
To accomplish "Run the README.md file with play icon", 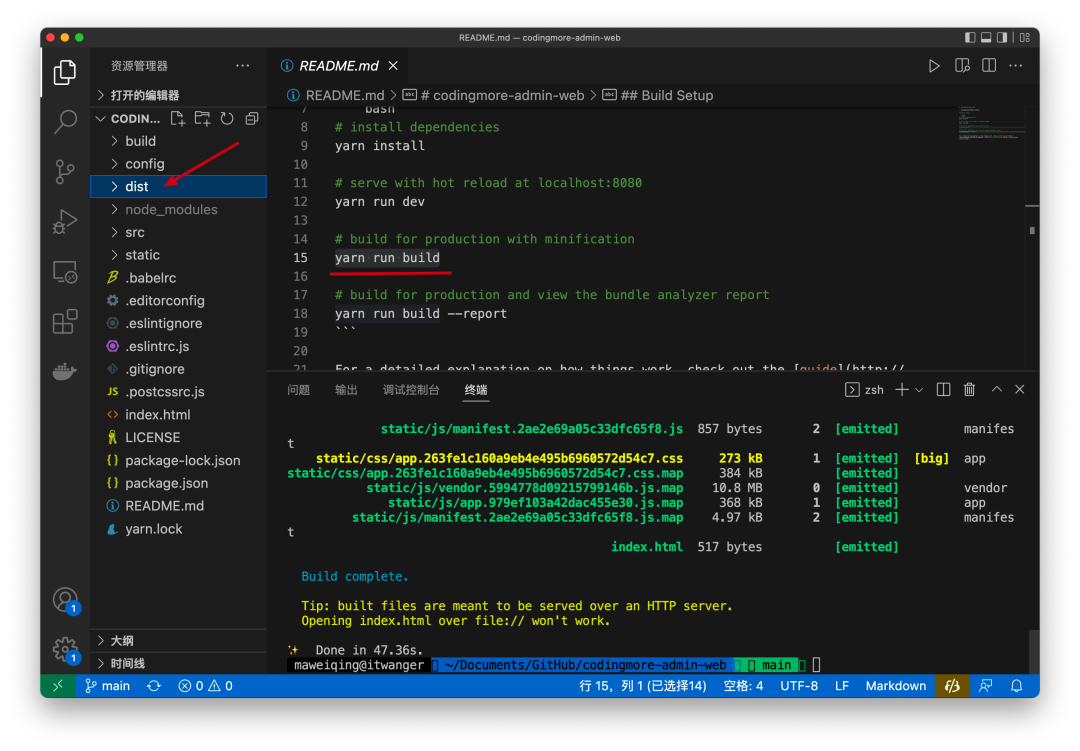I will 934,65.
